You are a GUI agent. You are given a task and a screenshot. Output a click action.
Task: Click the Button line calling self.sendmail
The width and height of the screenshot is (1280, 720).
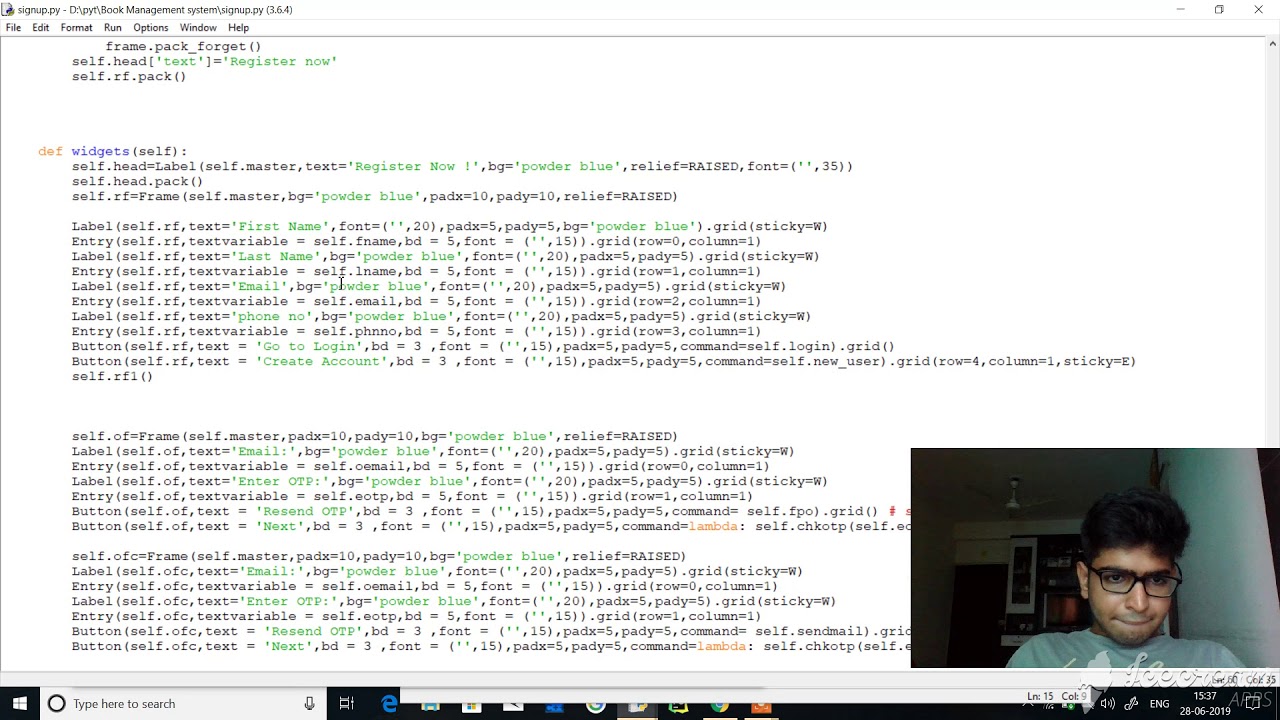point(490,631)
